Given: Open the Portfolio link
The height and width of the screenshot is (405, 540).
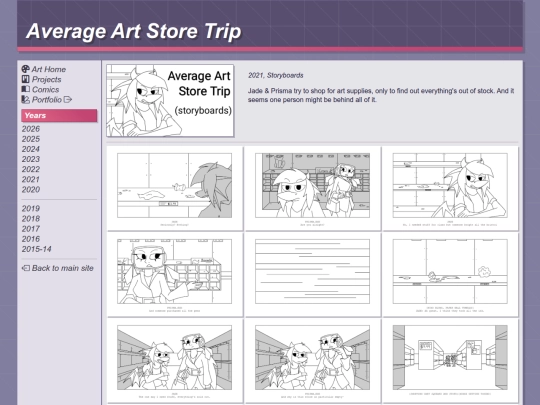Looking at the screenshot, I should 47,100.
